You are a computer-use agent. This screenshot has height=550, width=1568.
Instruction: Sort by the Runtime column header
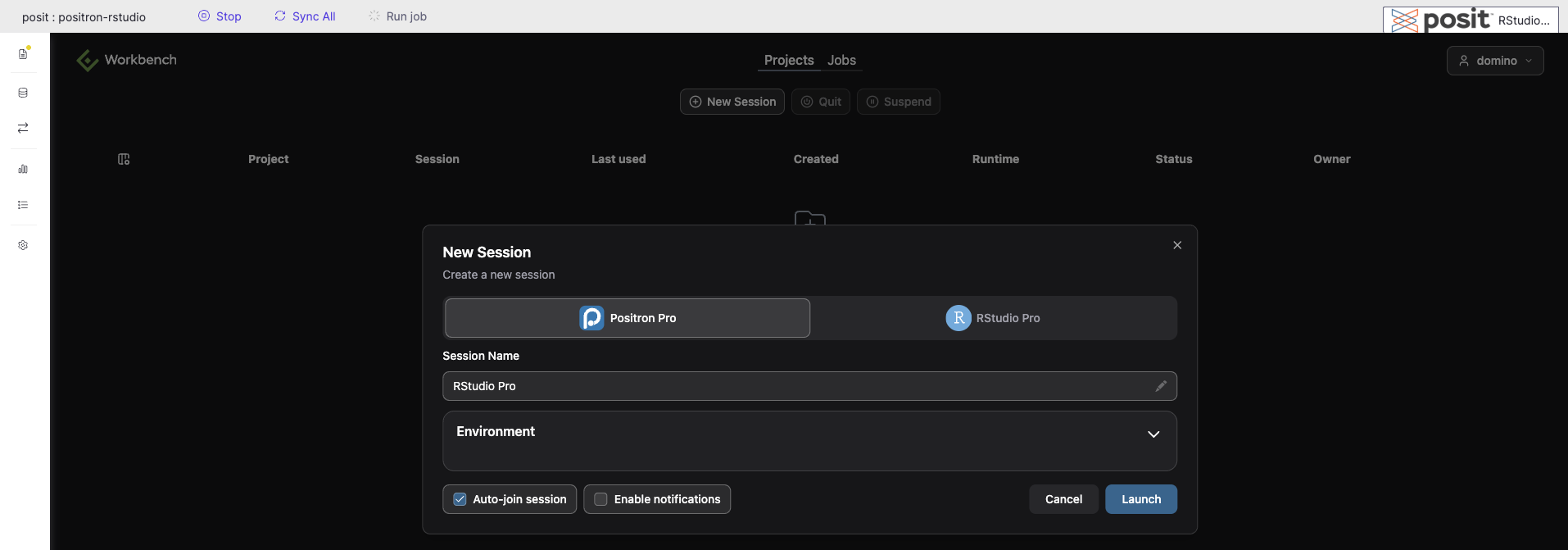tap(995, 159)
